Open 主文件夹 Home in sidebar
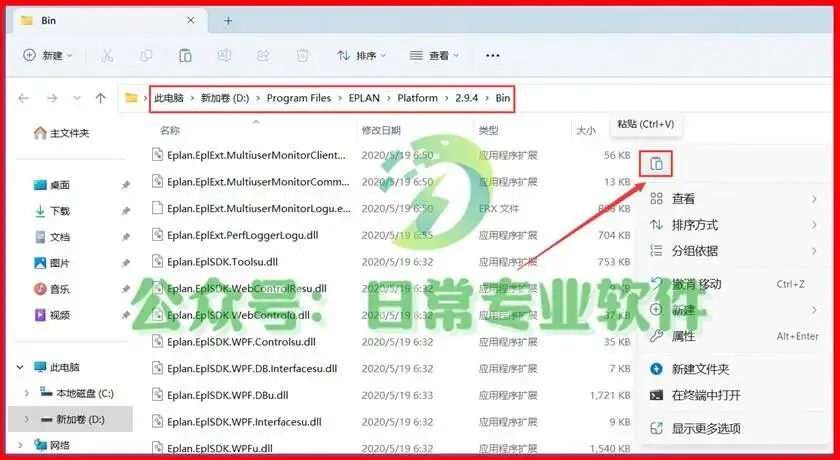 pyautogui.click(x=62, y=133)
